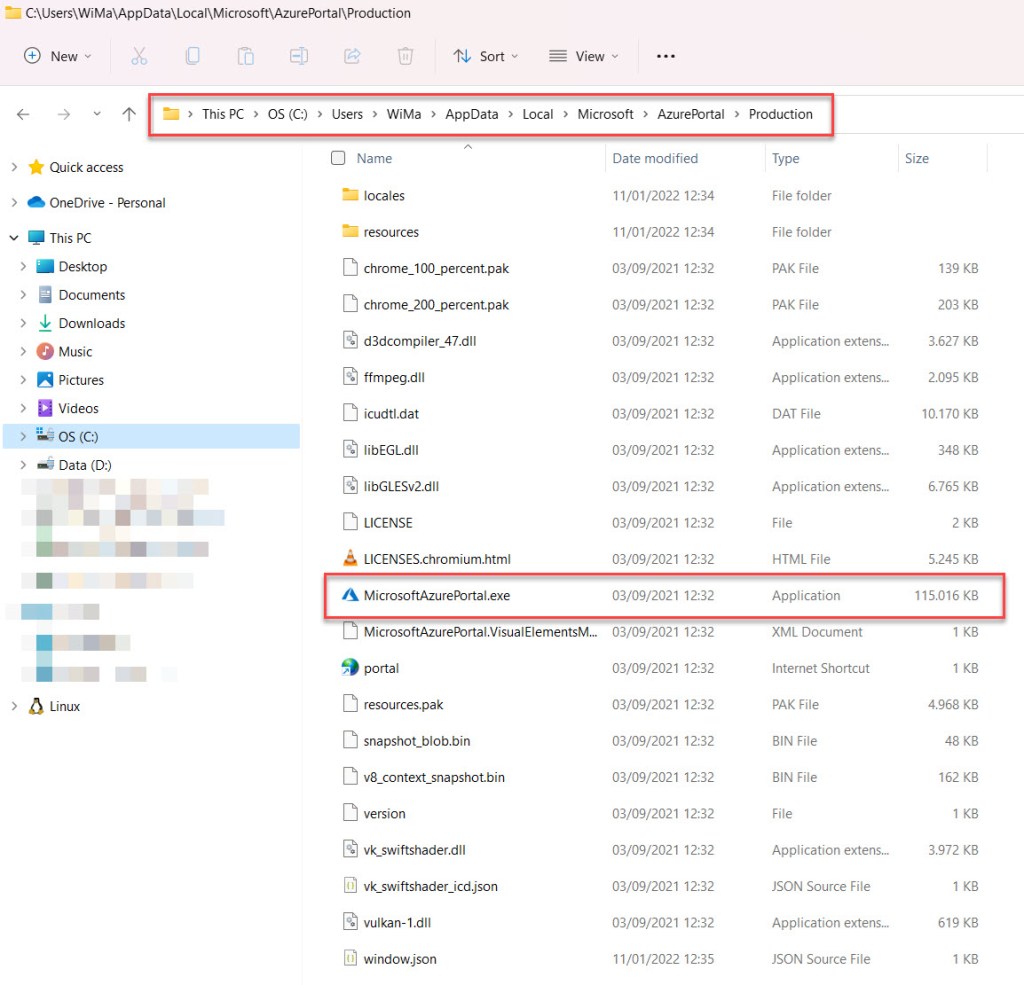Image resolution: width=1024 pixels, height=985 pixels.
Task: Click the Copy icon in toolbar
Action: click(x=192, y=56)
